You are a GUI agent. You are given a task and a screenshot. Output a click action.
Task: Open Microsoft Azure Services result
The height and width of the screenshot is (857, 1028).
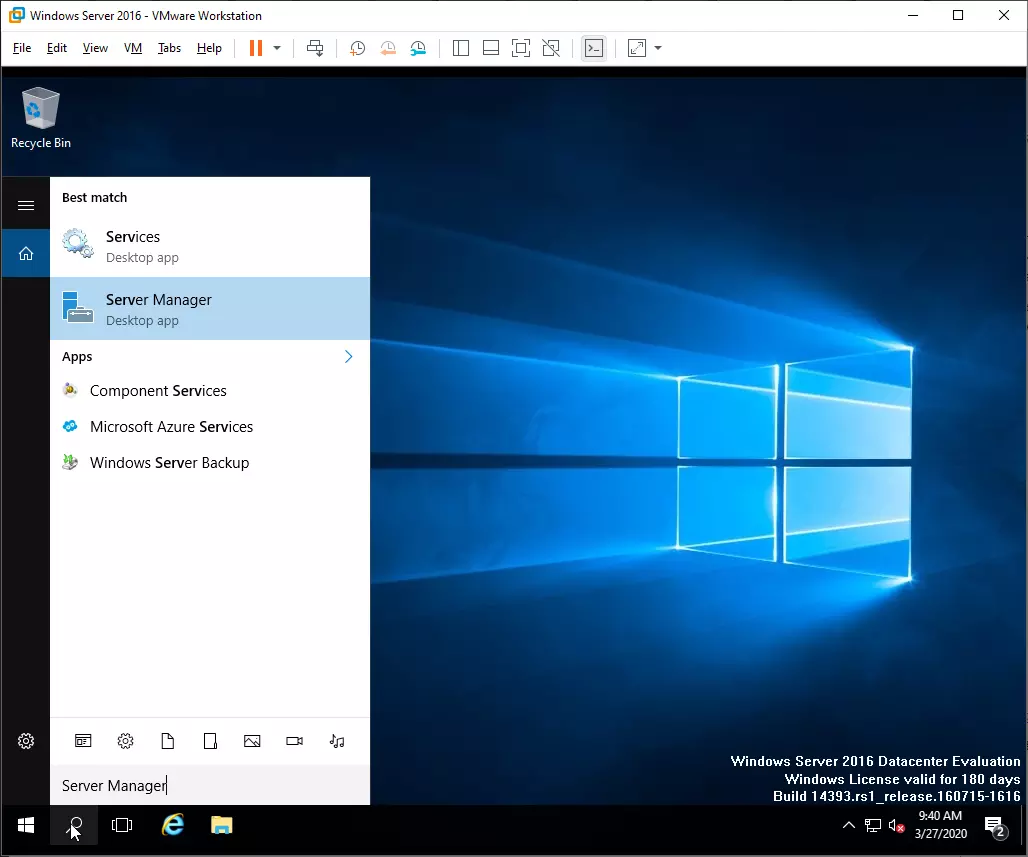click(210, 427)
